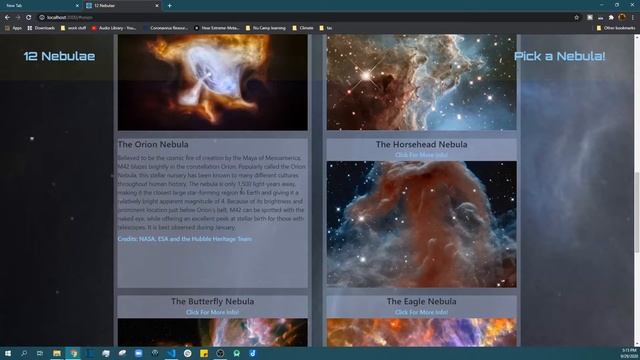Click the Chrome icon on the taskbar
Screen dimensions: 640x360
73,353
